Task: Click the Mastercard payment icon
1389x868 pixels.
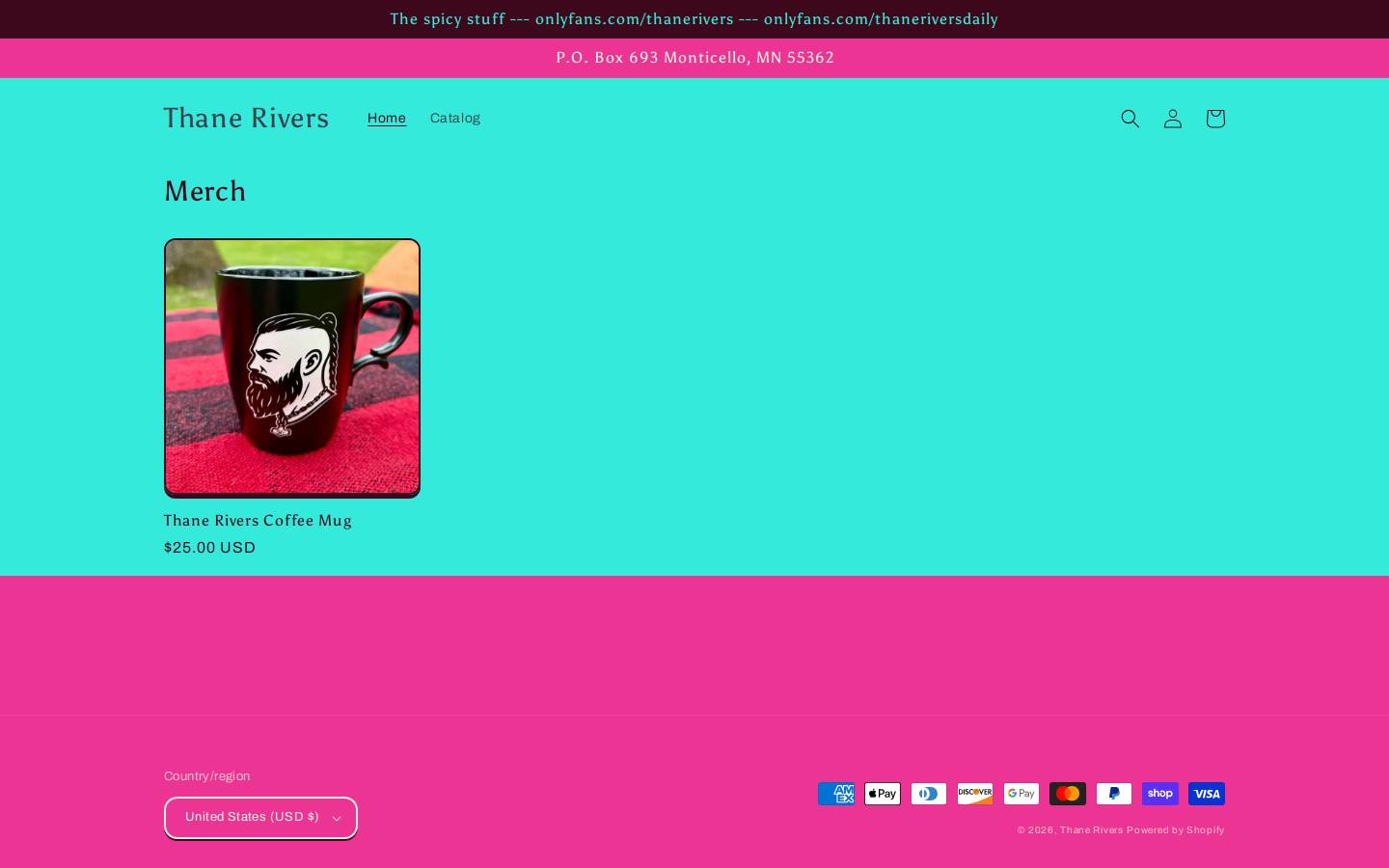Action: (1068, 794)
